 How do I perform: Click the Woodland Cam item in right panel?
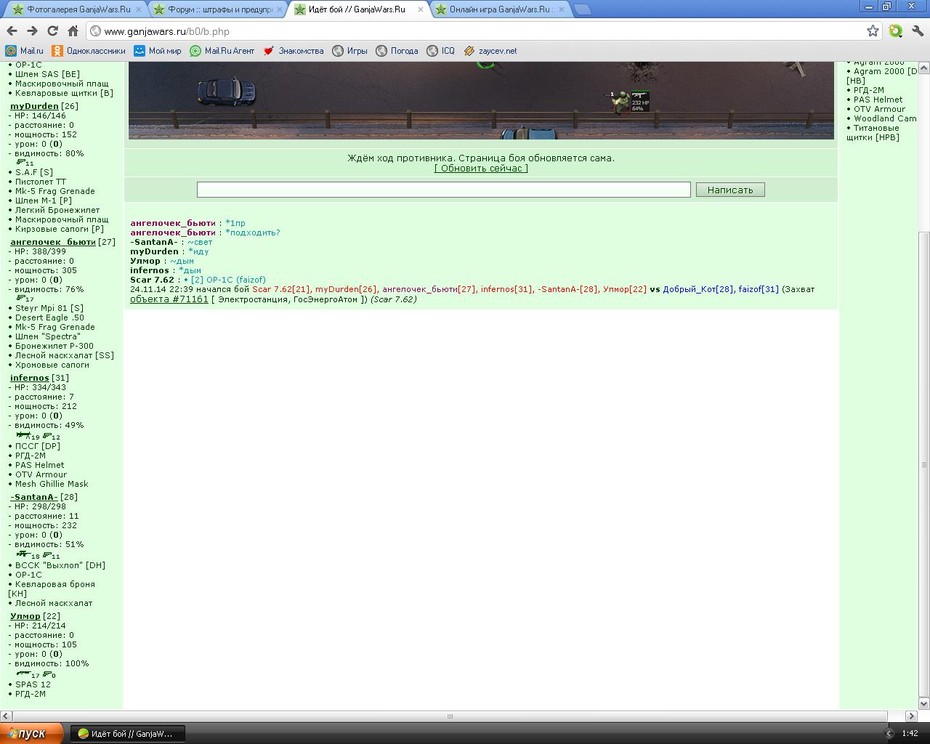click(x=884, y=119)
